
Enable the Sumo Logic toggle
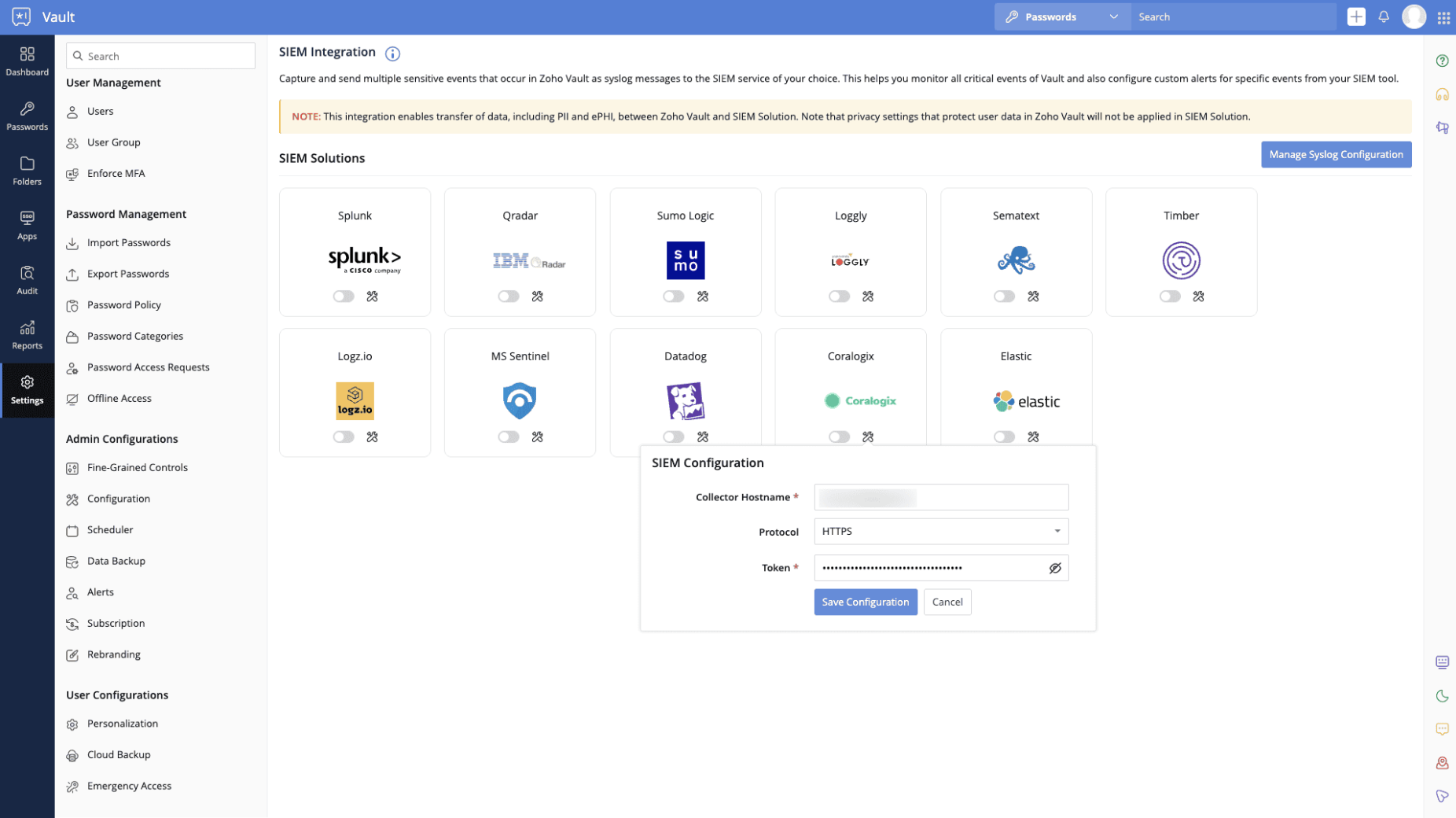tap(674, 297)
